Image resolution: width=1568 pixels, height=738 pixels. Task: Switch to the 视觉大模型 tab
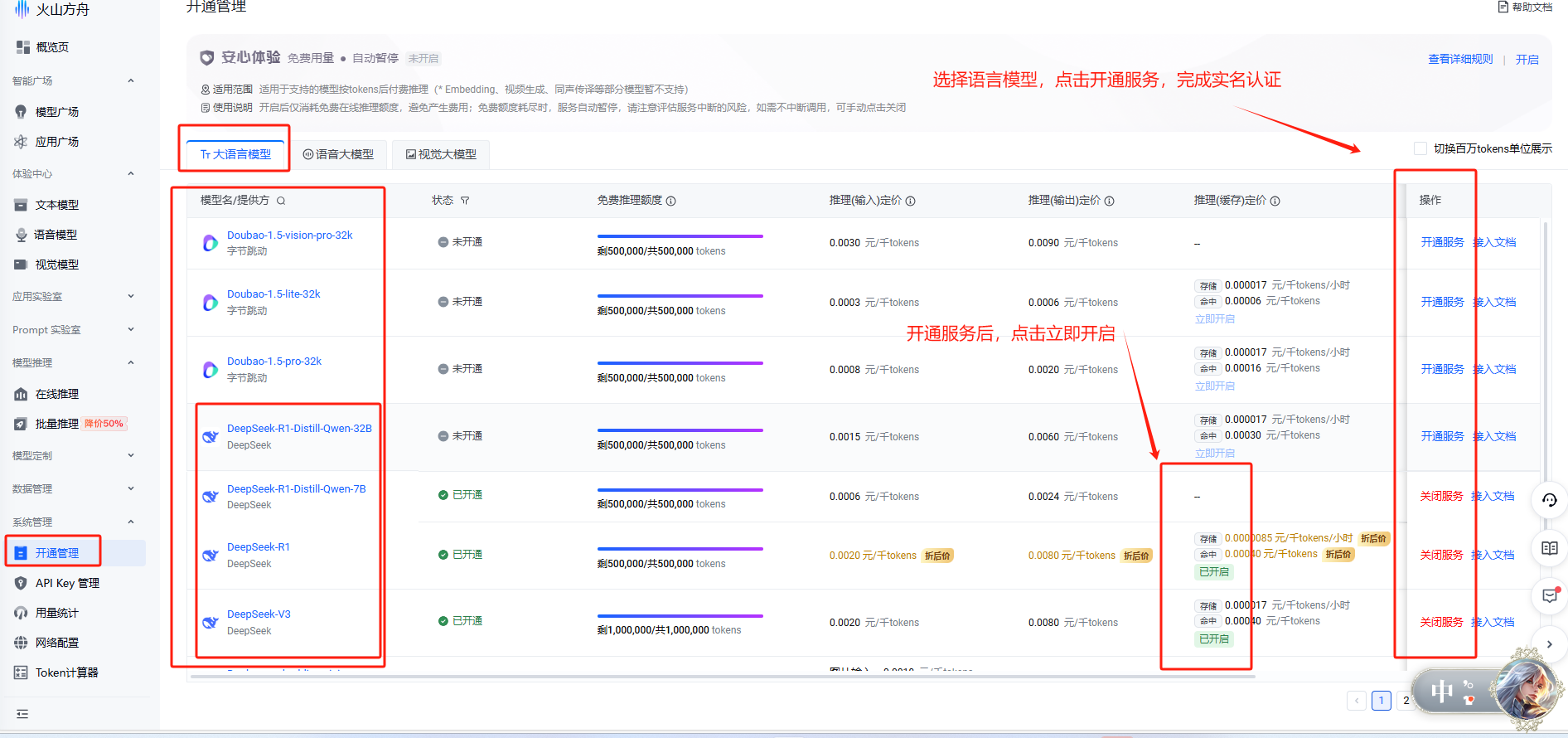441,154
